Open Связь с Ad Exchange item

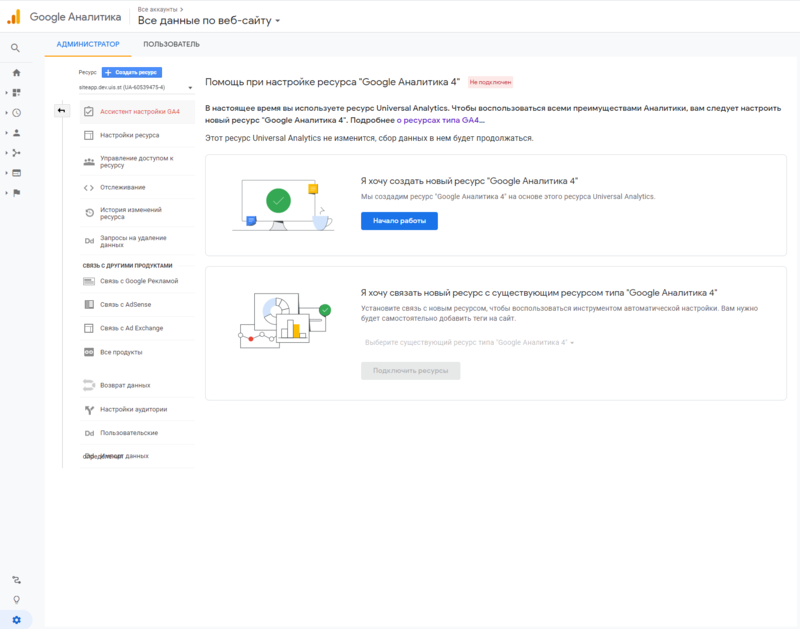pos(137,328)
